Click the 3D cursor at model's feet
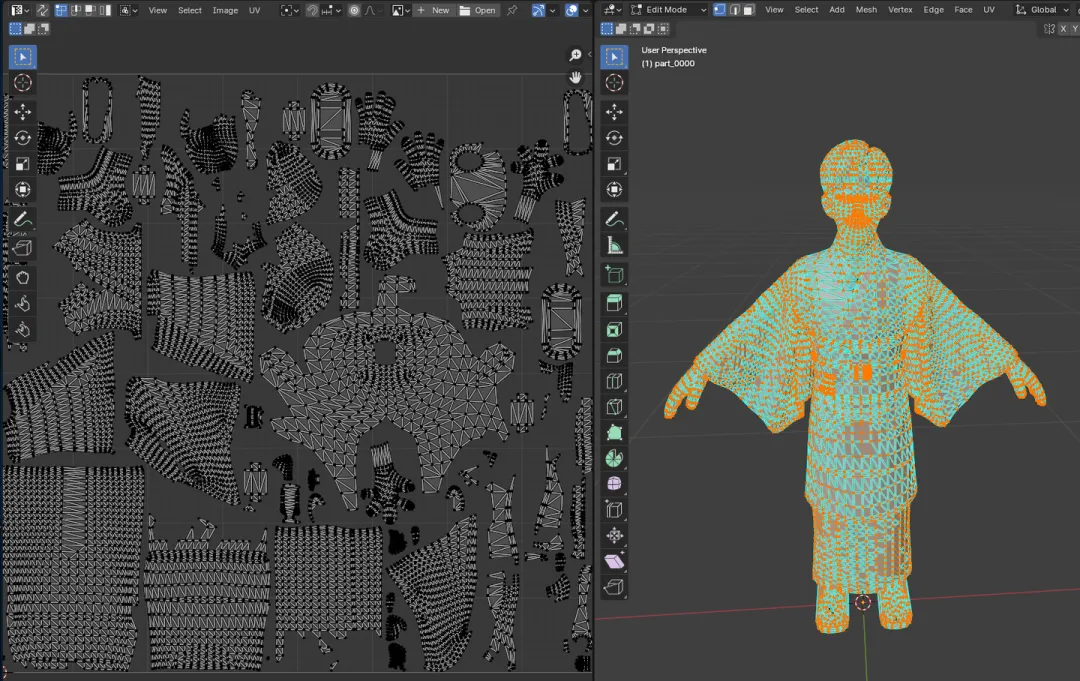The width and height of the screenshot is (1080, 681). (862, 603)
